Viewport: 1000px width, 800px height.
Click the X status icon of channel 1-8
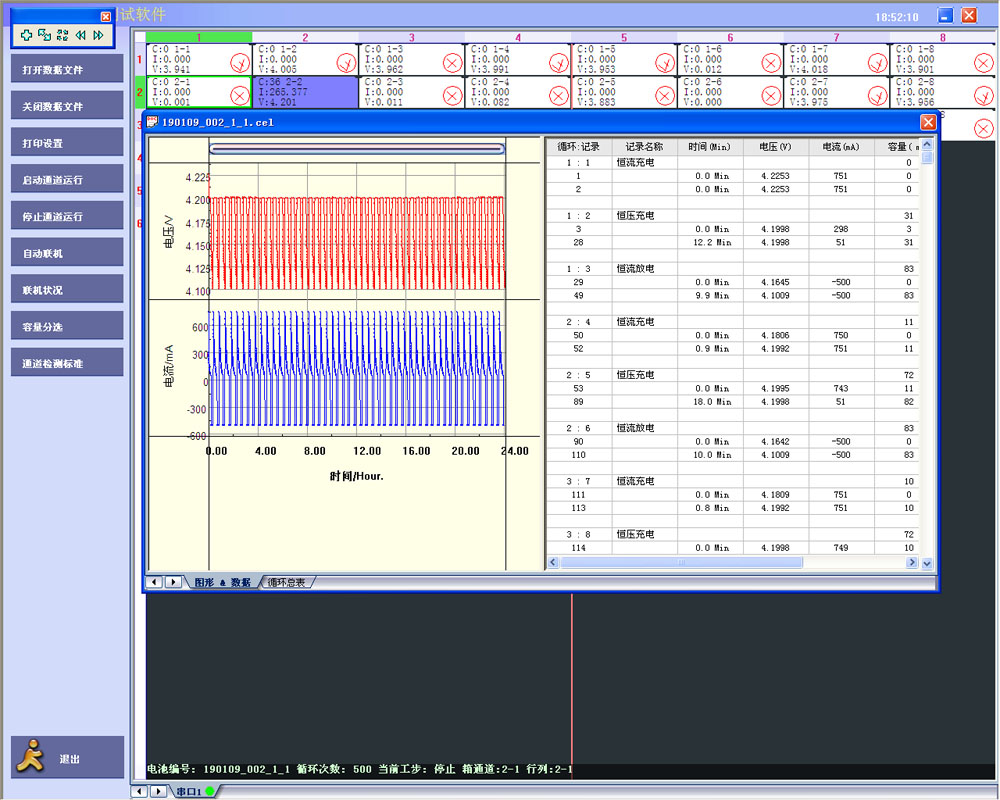pos(984,63)
